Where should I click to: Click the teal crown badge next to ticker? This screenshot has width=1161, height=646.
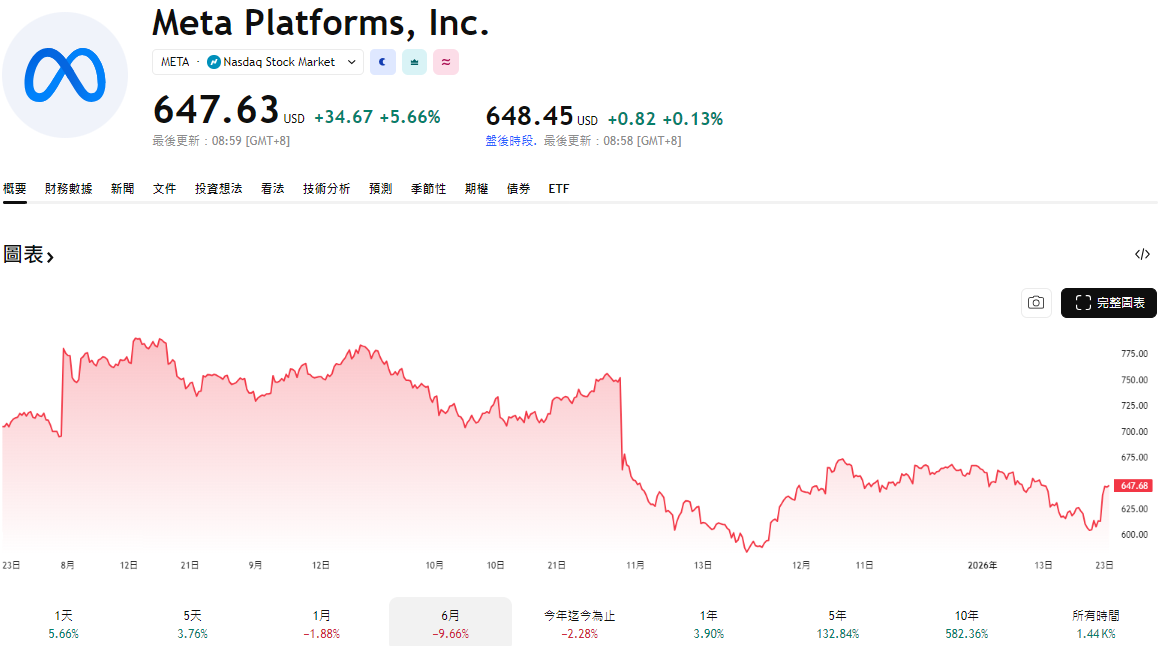pyautogui.click(x=414, y=62)
